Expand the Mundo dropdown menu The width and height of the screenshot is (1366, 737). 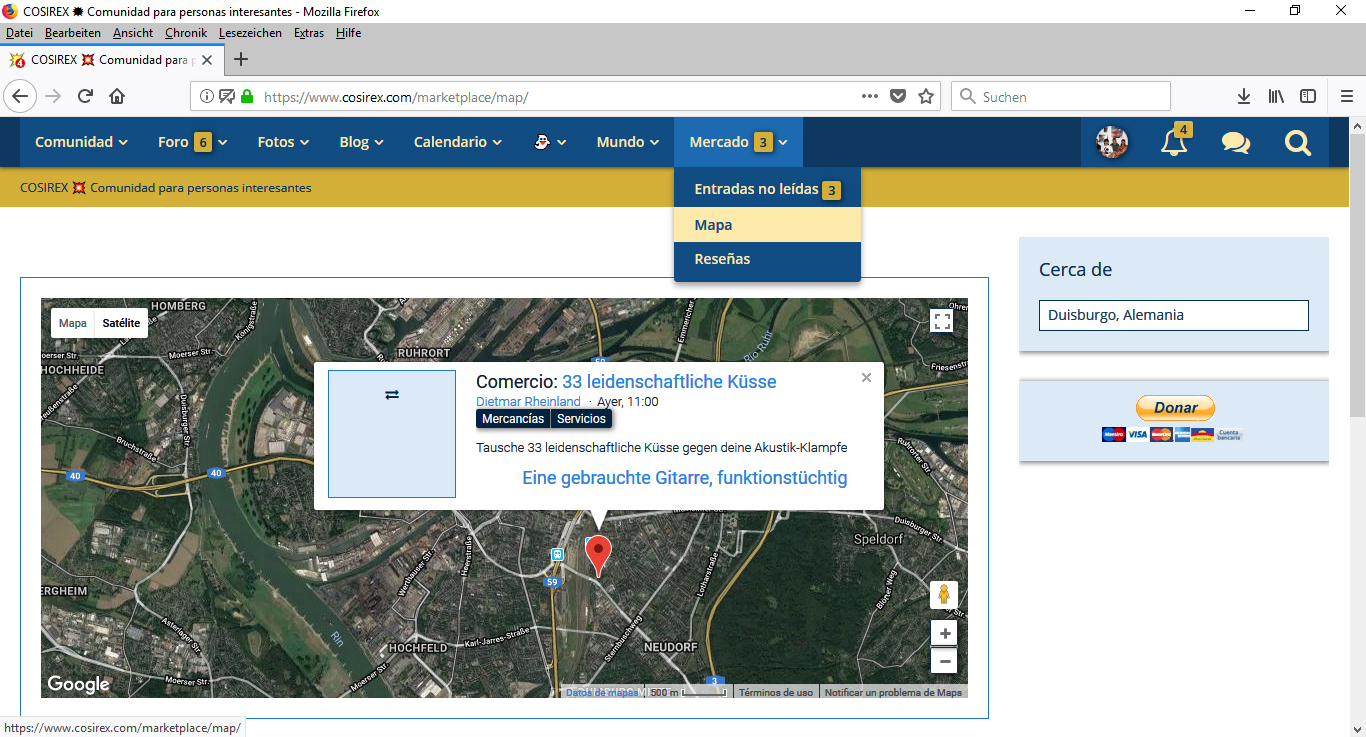(x=627, y=142)
